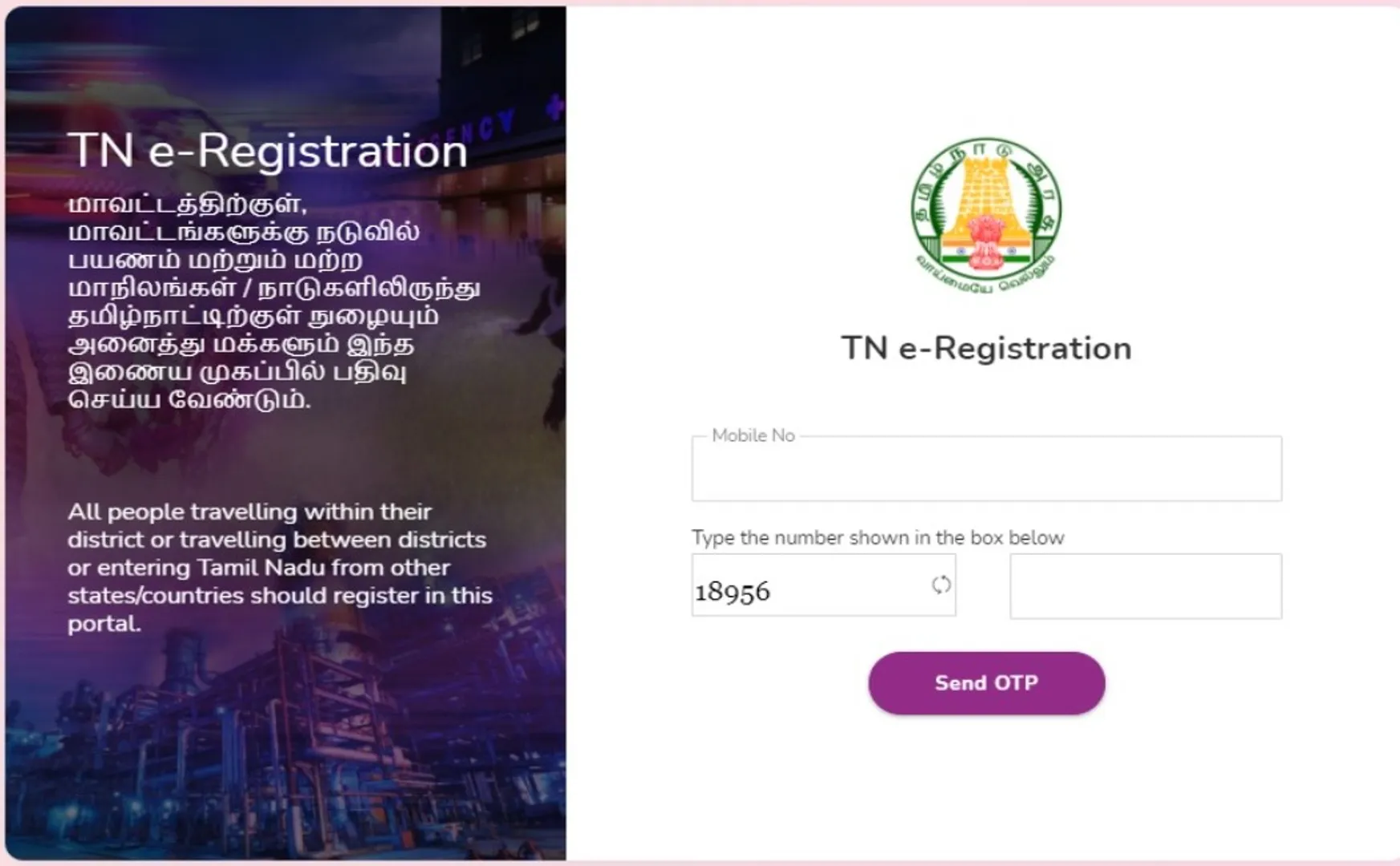Image resolution: width=1400 pixels, height=866 pixels.
Task: Click the captcha display box
Action: (824, 585)
